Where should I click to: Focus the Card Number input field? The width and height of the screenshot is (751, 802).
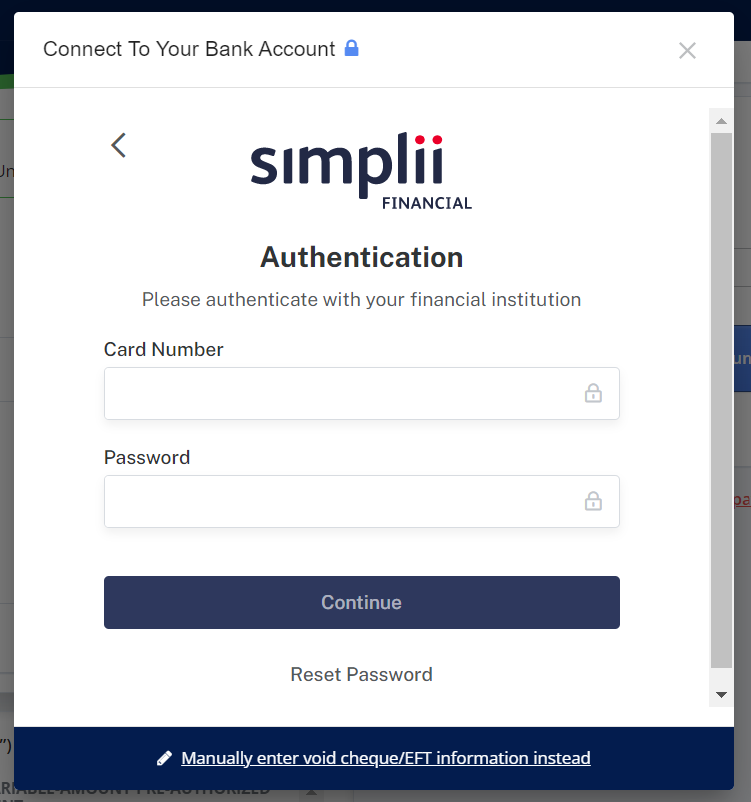pyautogui.click(x=340, y=393)
